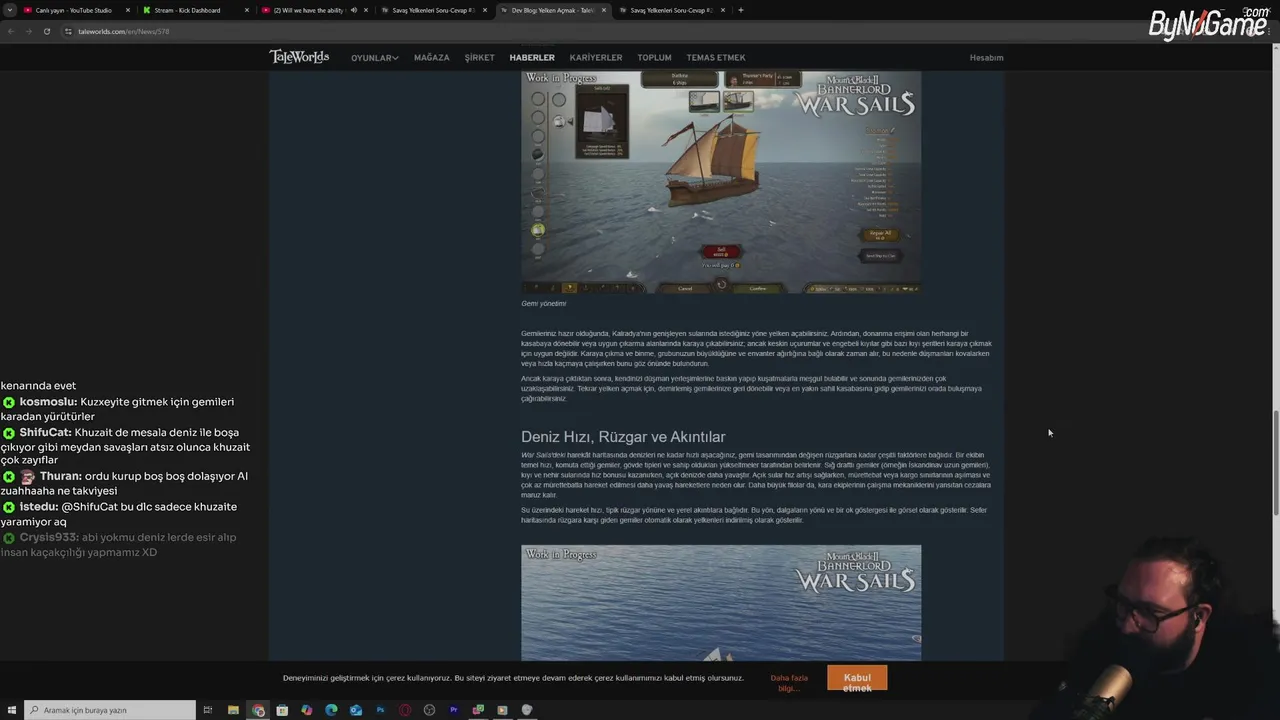The height and width of the screenshot is (720, 1280).
Task: Go back to the previous page
Action: point(11,31)
